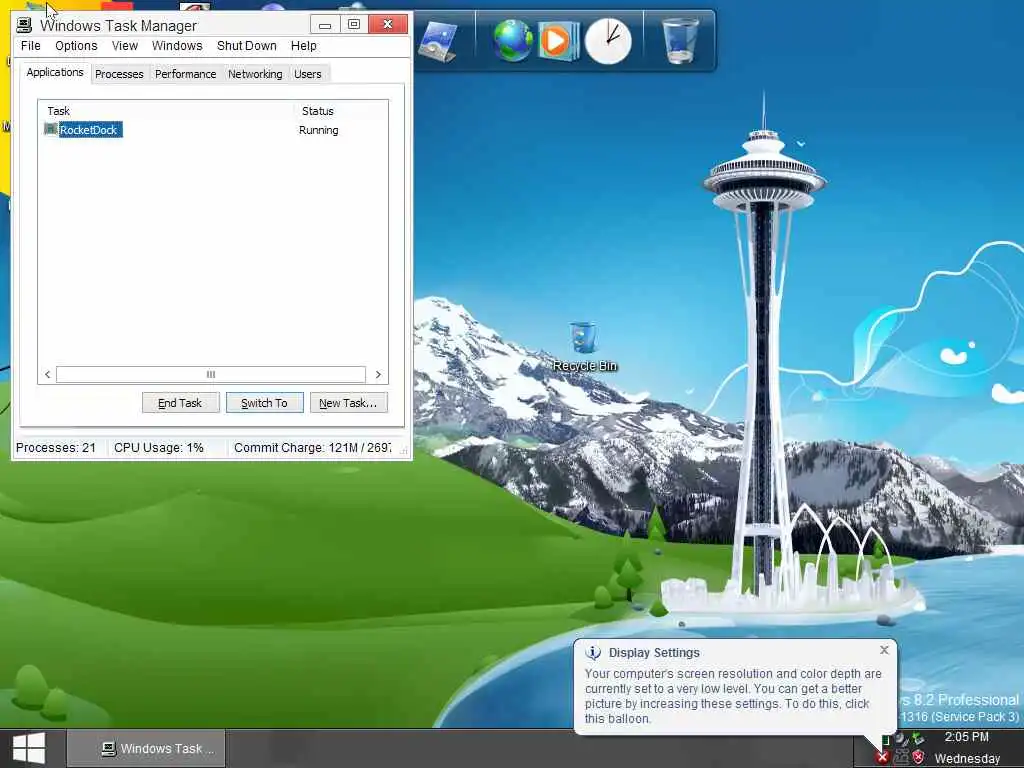Close the Display Settings balloon

884,650
